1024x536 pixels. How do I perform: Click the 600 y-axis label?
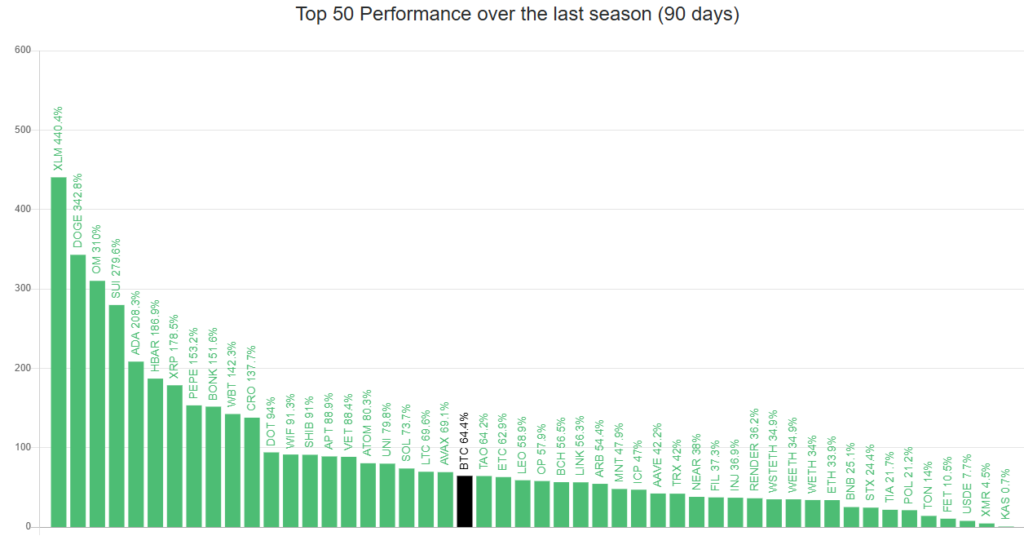click(22, 50)
